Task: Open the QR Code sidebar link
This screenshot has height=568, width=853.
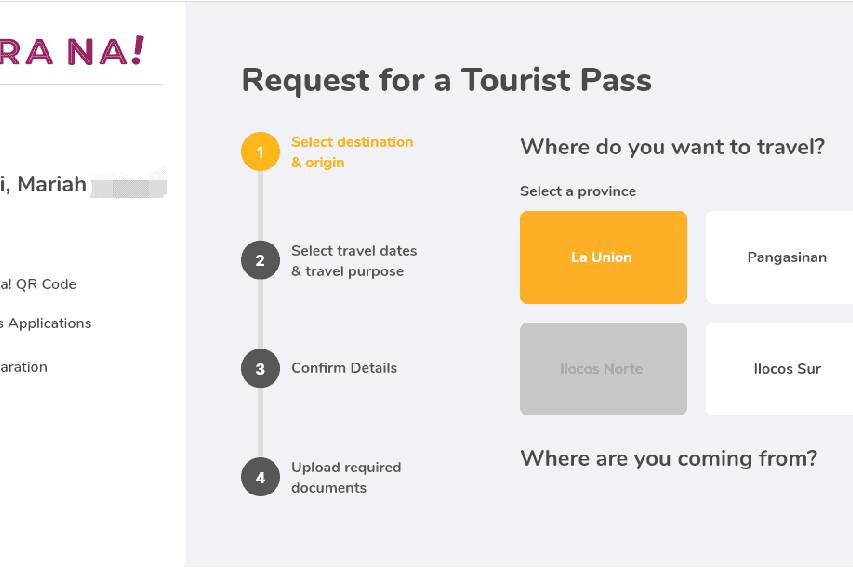Action: (x=39, y=284)
